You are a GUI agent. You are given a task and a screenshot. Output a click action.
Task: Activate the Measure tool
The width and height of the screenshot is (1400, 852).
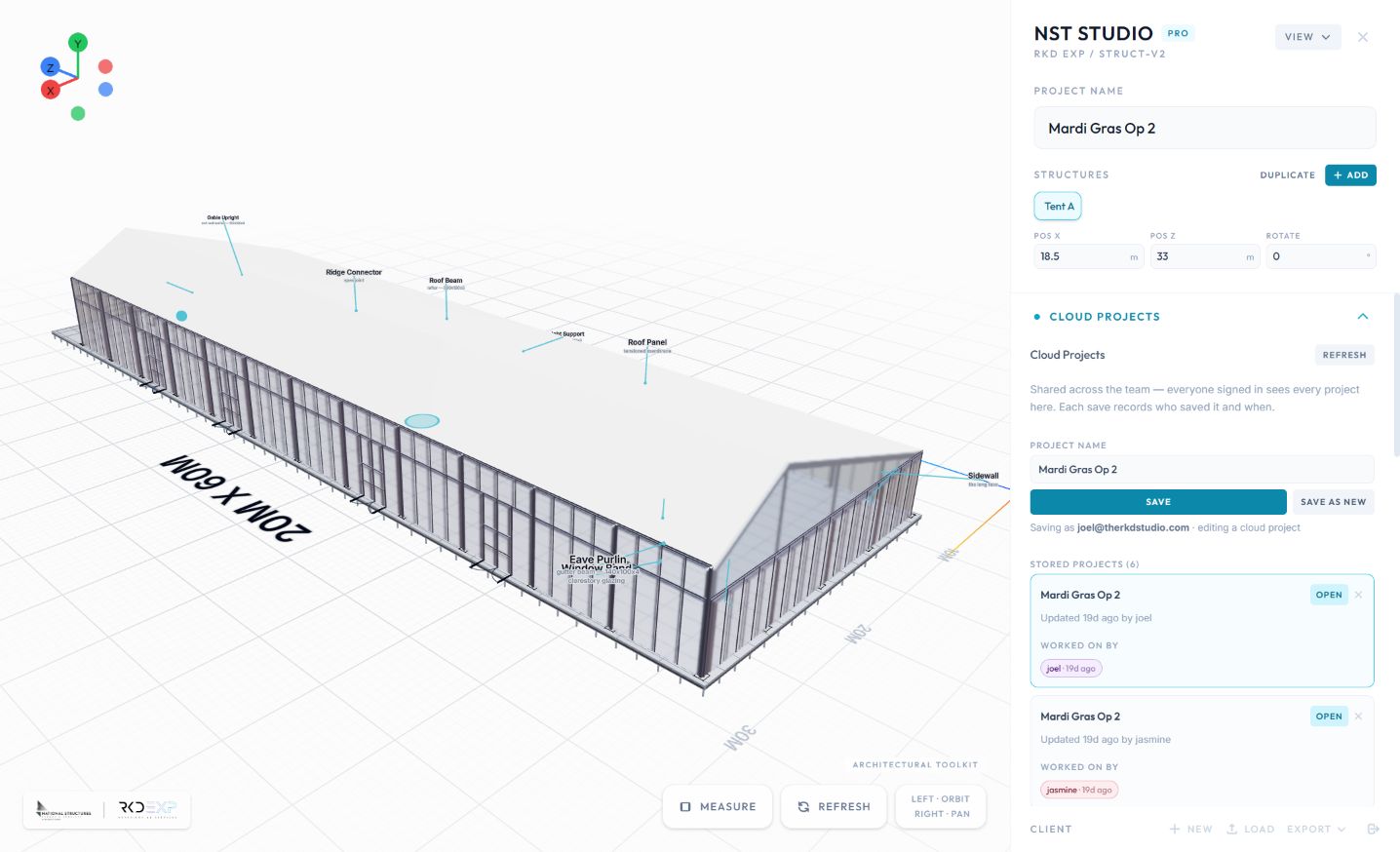coord(718,807)
